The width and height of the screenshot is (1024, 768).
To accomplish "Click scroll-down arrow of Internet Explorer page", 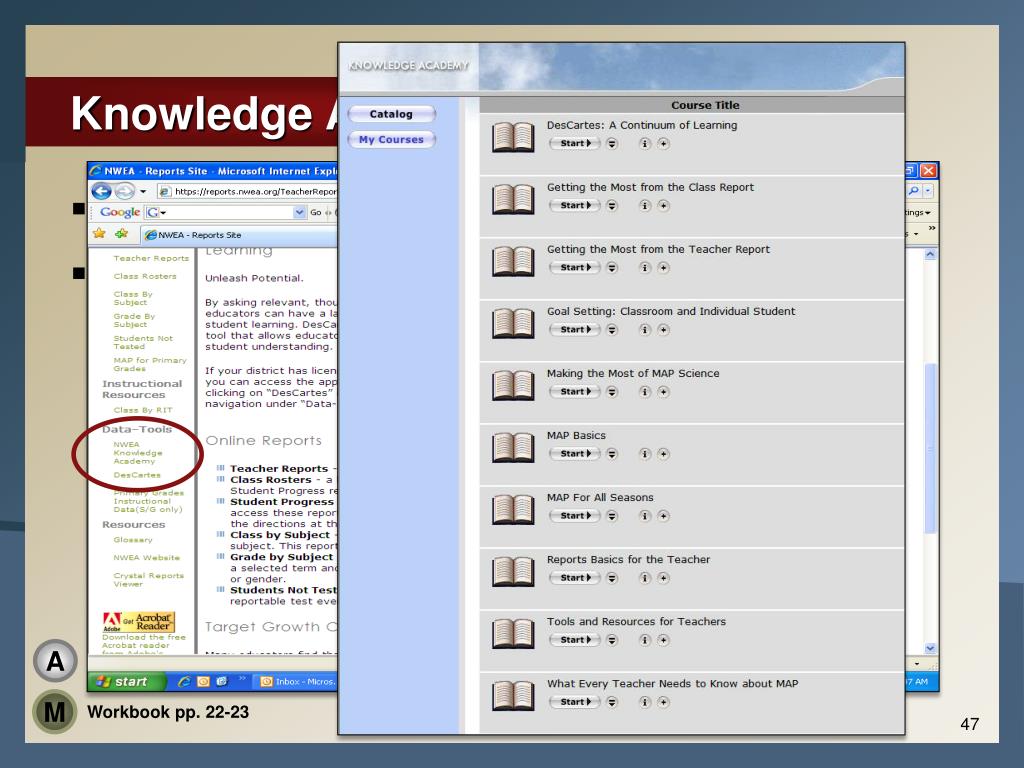I will (930, 648).
